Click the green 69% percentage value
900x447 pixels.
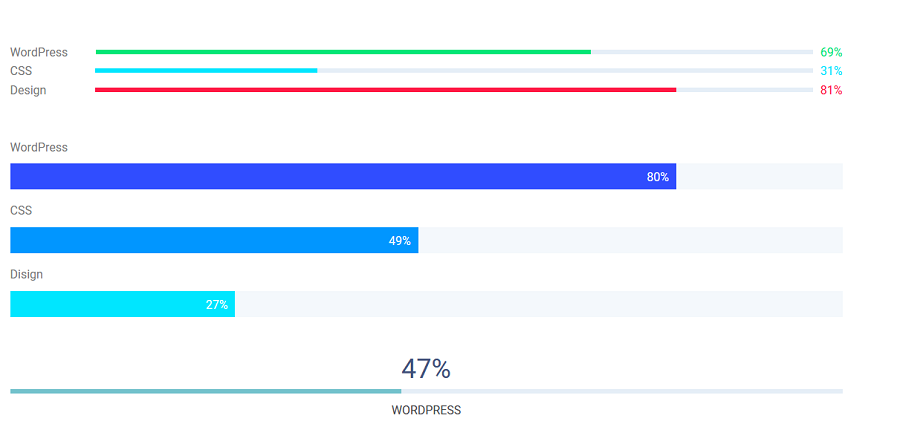pyautogui.click(x=831, y=52)
